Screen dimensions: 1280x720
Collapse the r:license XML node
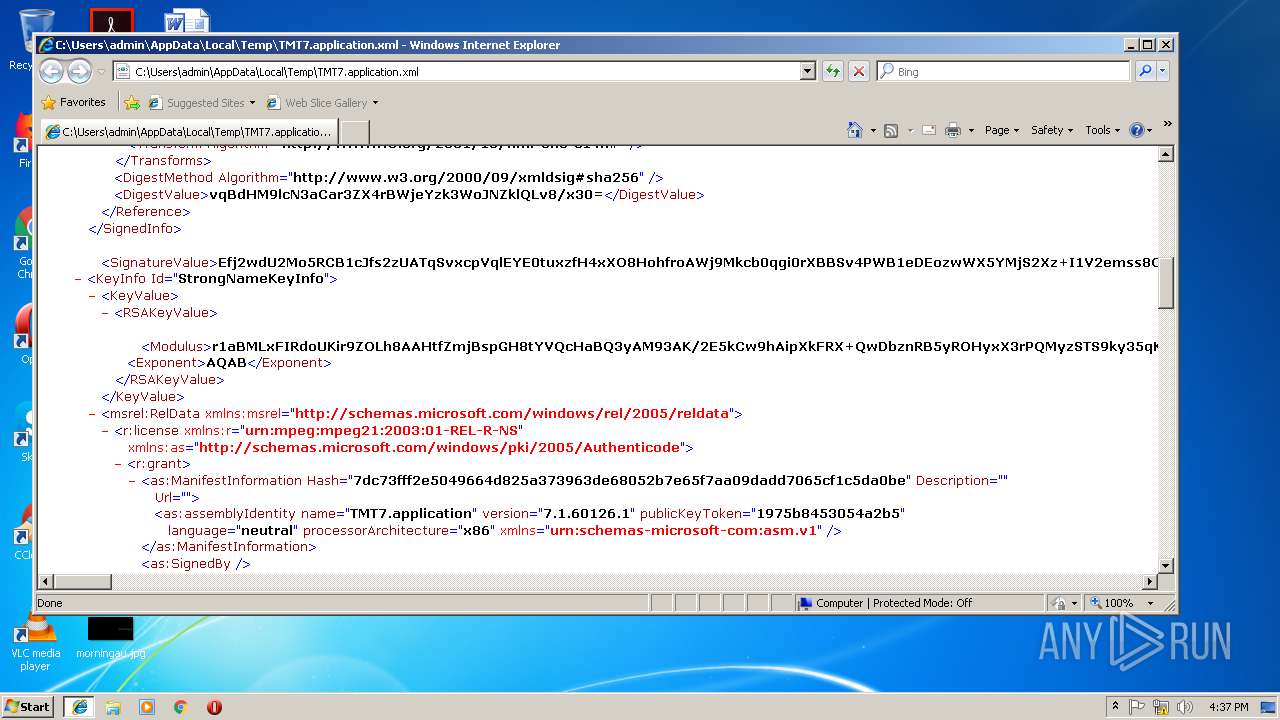[105, 430]
